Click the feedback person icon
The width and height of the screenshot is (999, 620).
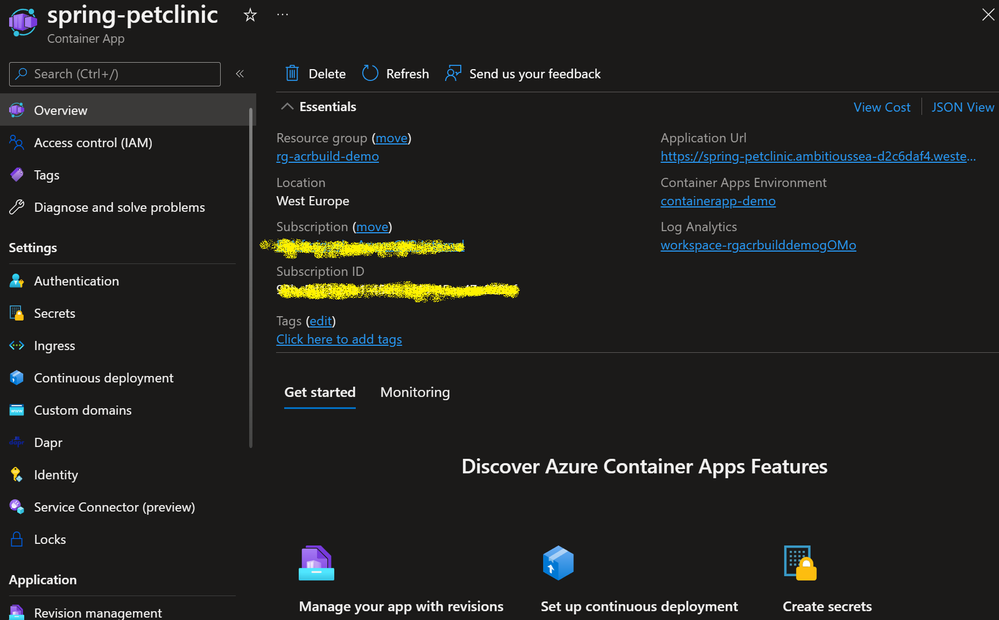tap(453, 73)
